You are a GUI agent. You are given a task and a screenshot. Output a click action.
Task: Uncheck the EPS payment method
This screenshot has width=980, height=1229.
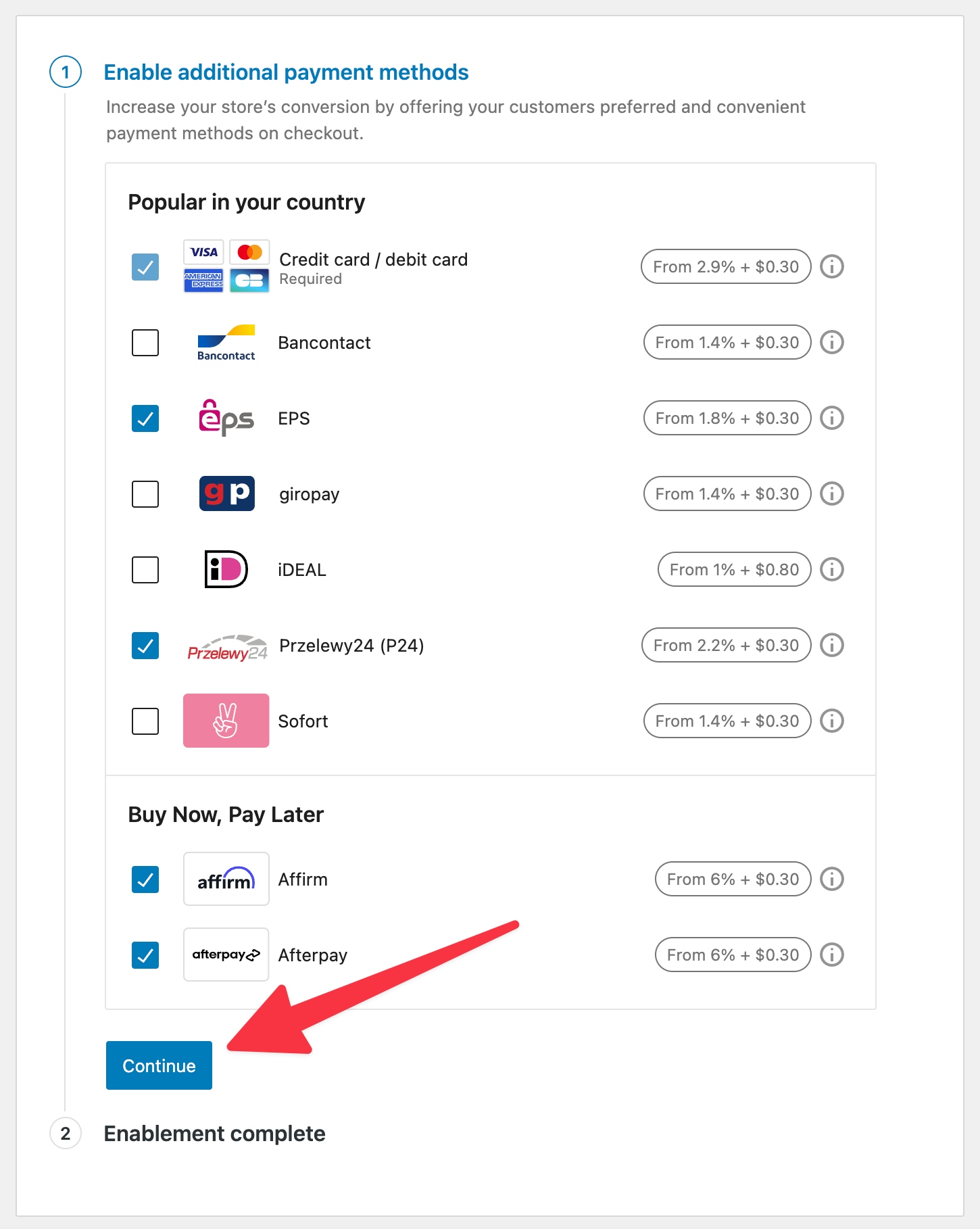(x=145, y=418)
